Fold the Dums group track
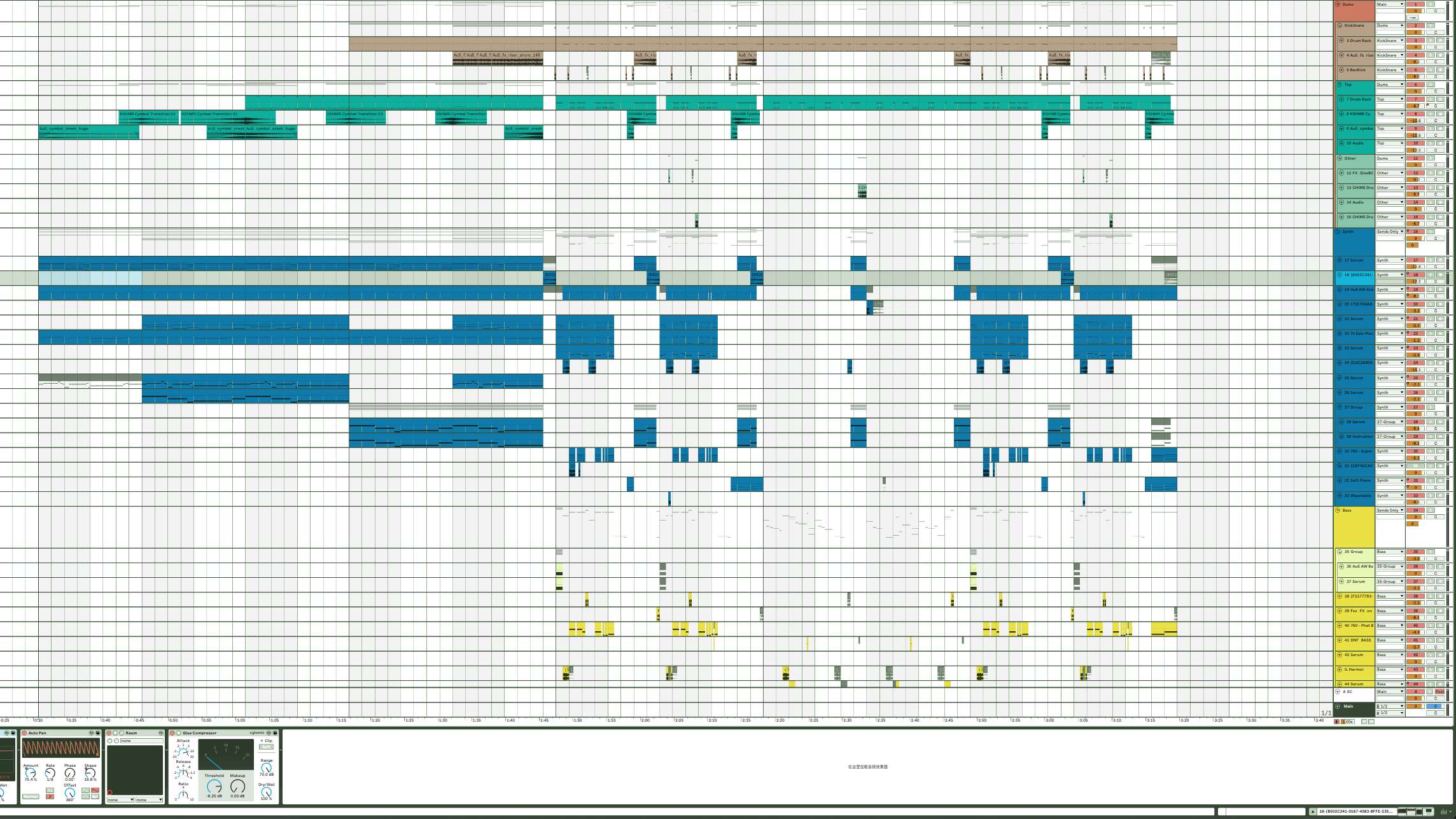Image resolution: width=1456 pixels, height=819 pixels. tap(1338, 4)
